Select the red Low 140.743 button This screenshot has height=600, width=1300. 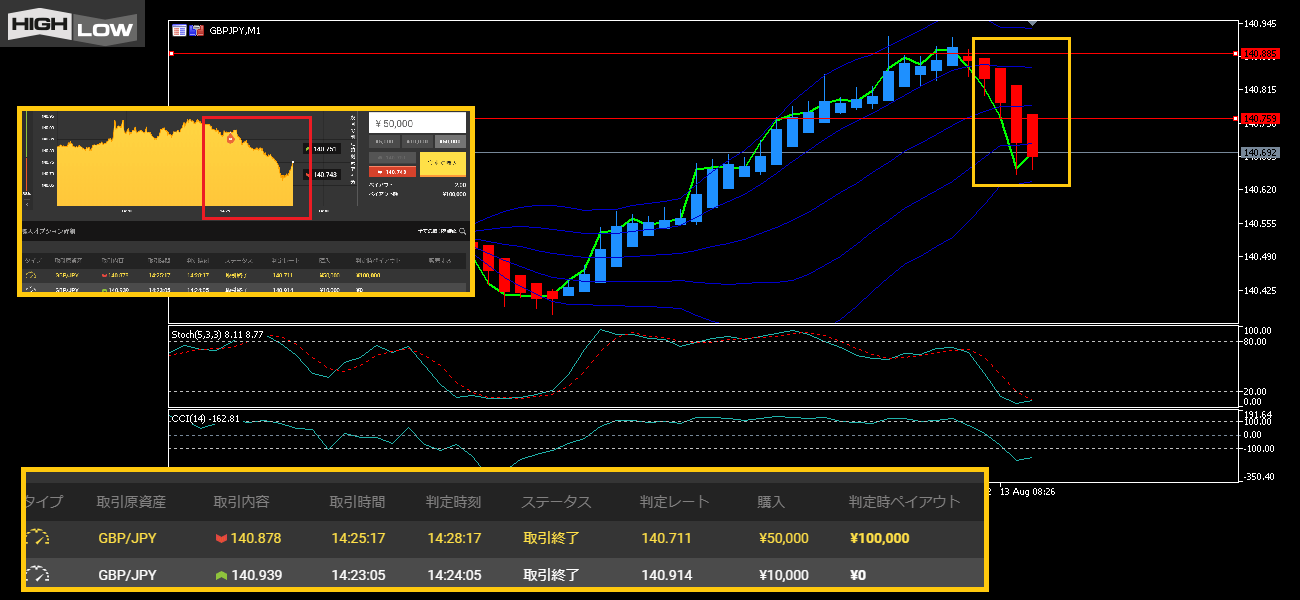(x=392, y=171)
